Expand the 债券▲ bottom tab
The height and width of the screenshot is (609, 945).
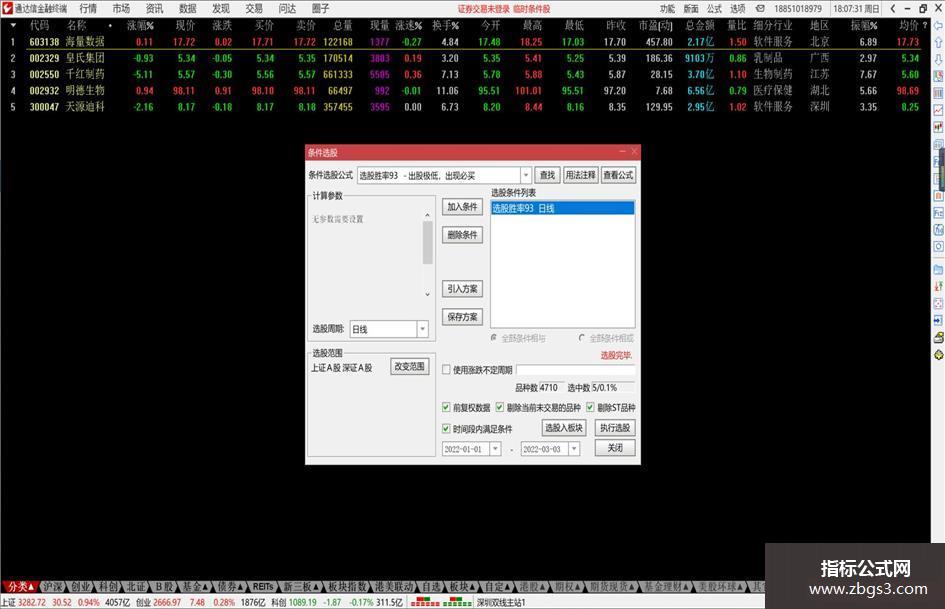click(230, 586)
